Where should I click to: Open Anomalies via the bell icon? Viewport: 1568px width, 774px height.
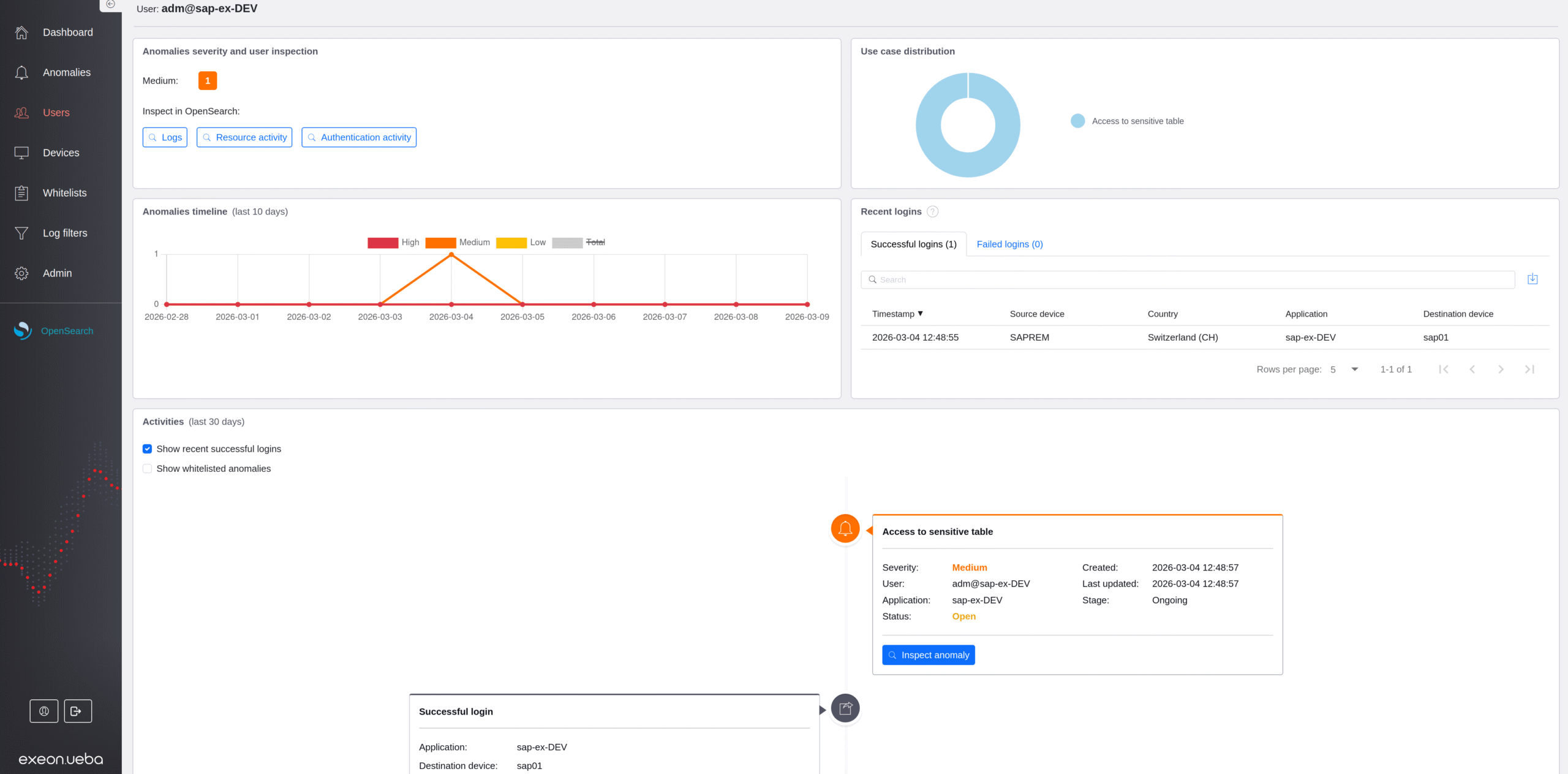(x=21, y=72)
